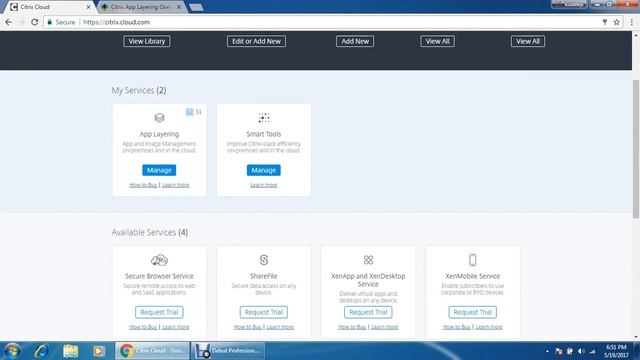Bookmark this page with the star icon
Viewport: 640px width, 360px height.
pyautogui.click(x=616, y=22)
